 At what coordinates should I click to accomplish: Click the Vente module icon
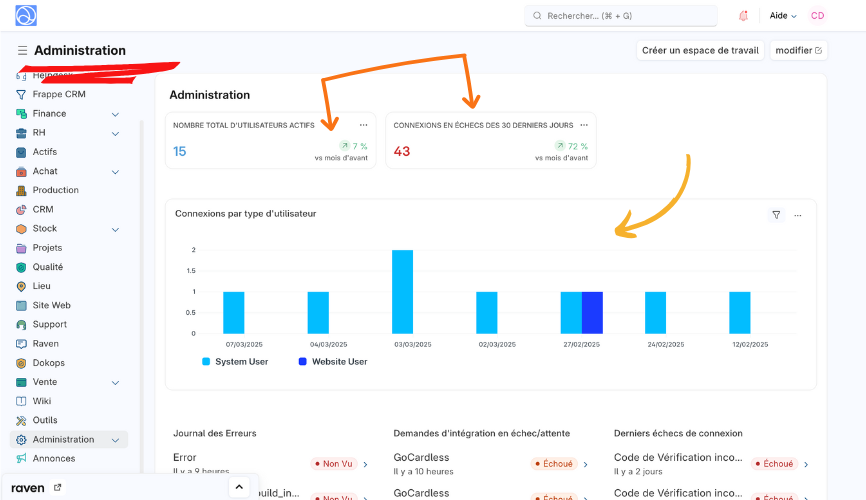(21, 382)
